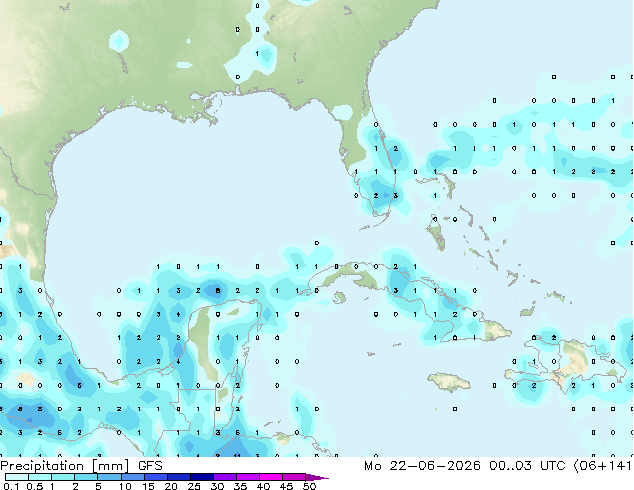Click the '40' legend scale label
The height and width of the screenshot is (490, 634).
click(x=263, y=486)
